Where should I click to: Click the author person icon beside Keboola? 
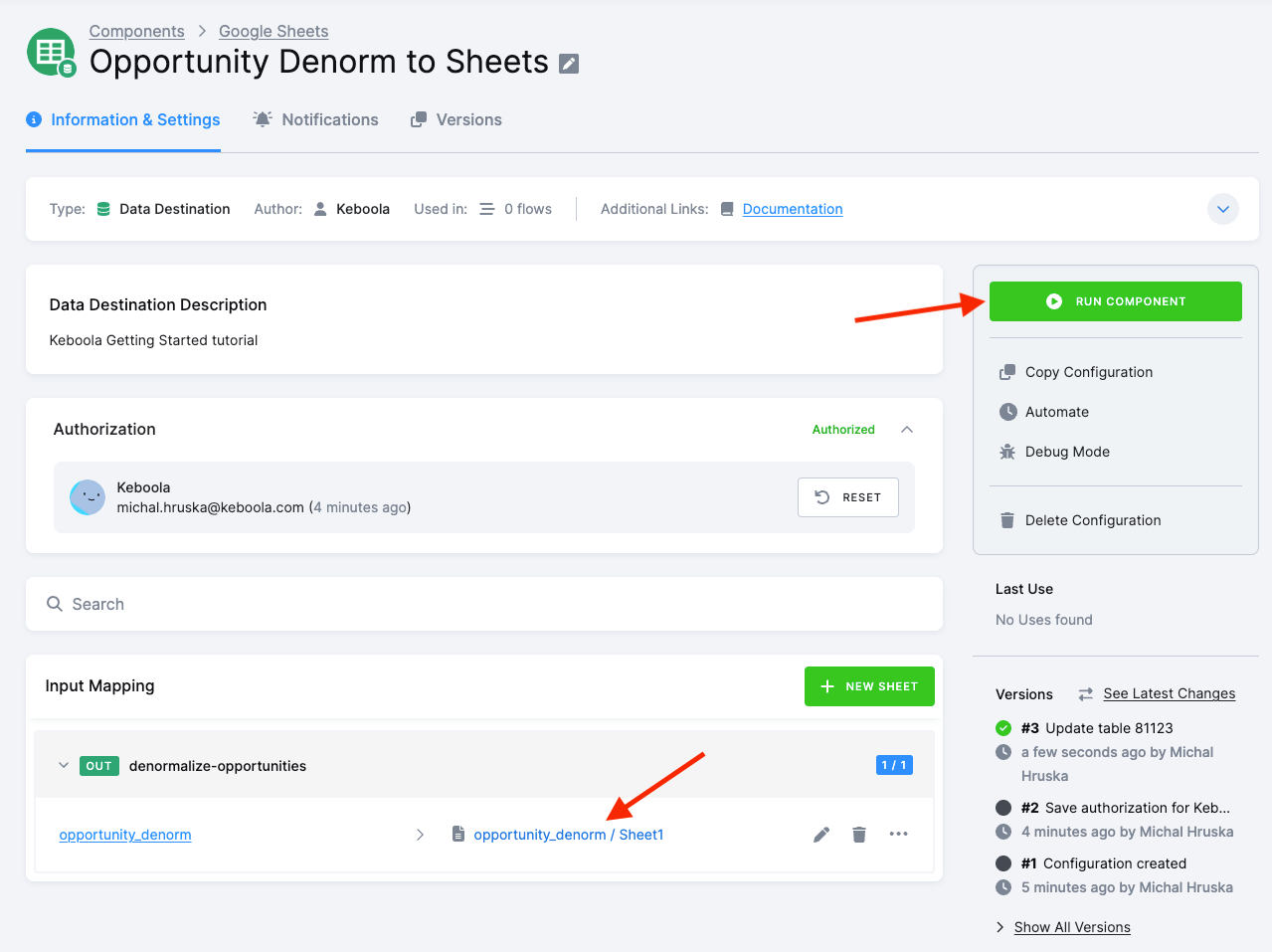(x=320, y=209)
